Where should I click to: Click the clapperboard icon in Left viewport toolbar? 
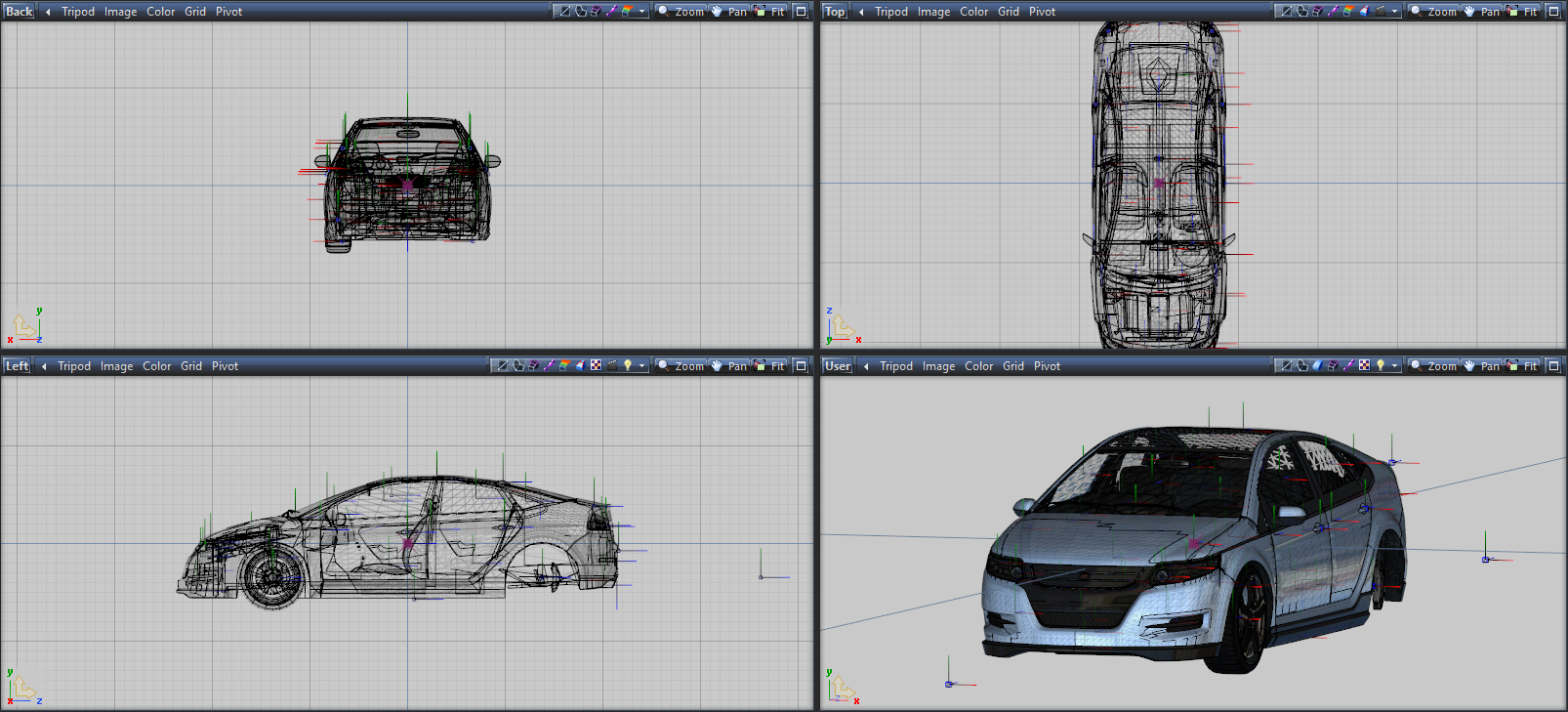pos(612,365)
